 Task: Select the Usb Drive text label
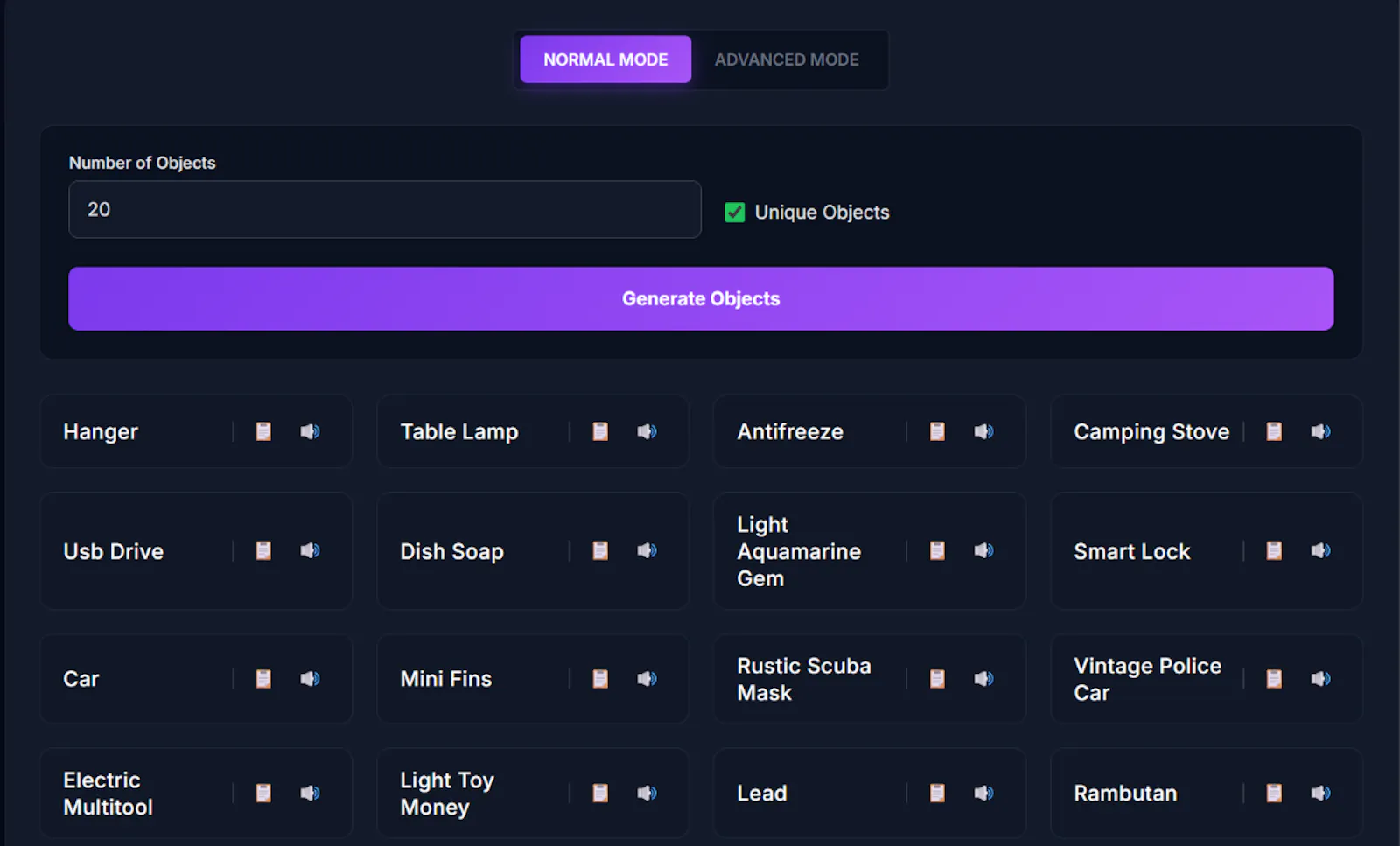(114, 551)
